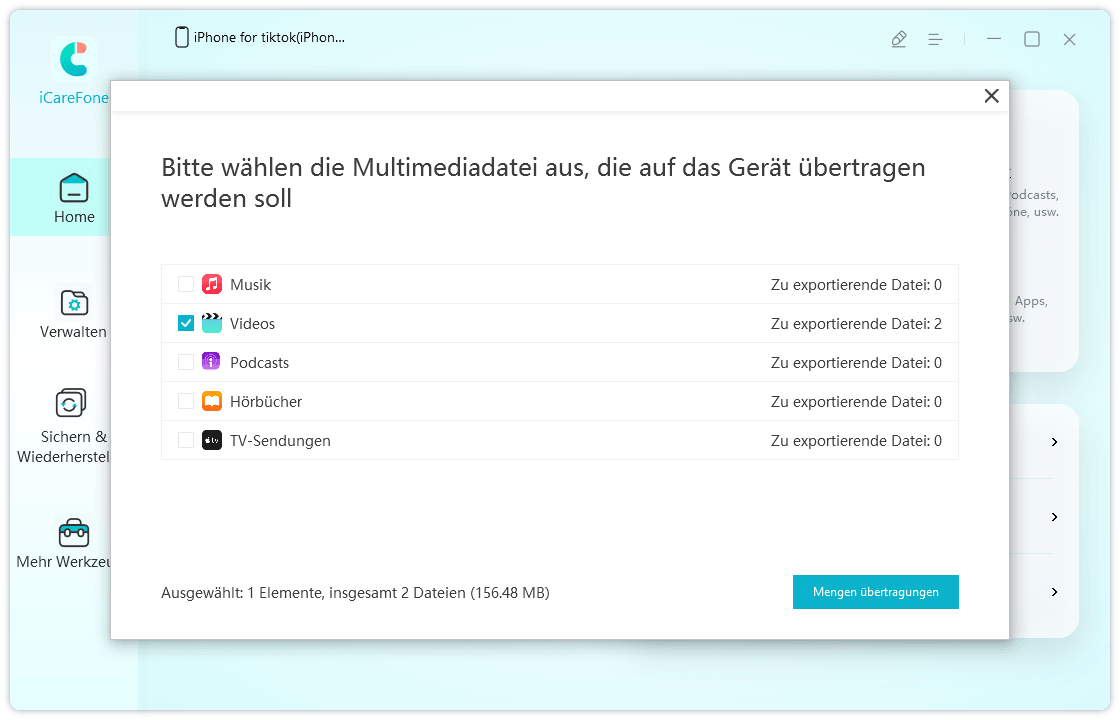Viewport: 1120px width, 720px height.
Task: Click the Hörbücher label text
Action: [266, 401]
